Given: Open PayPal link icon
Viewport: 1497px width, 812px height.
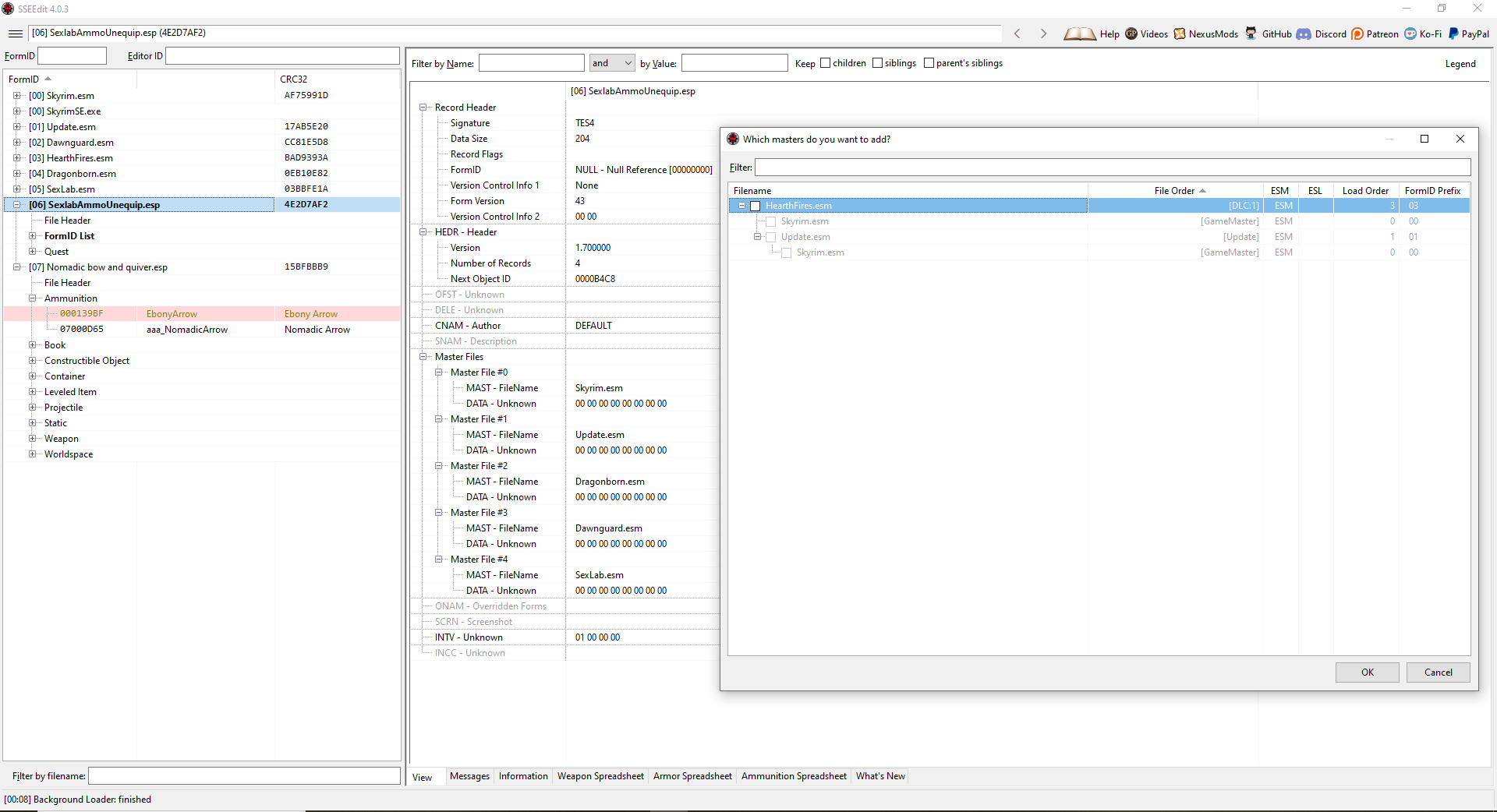Looking at the screenshot, I should [1453, 34].
